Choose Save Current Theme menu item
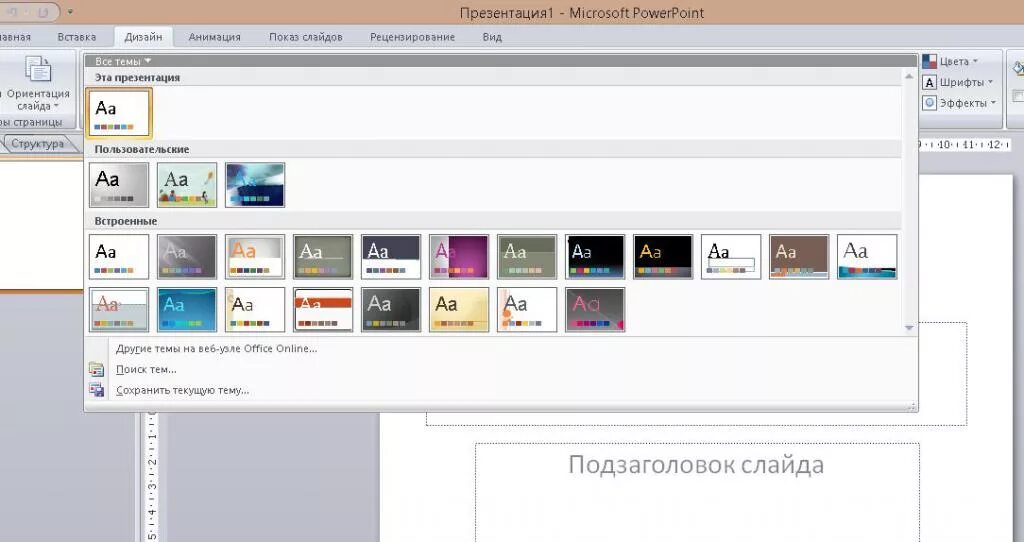 [x=182, y=391]
